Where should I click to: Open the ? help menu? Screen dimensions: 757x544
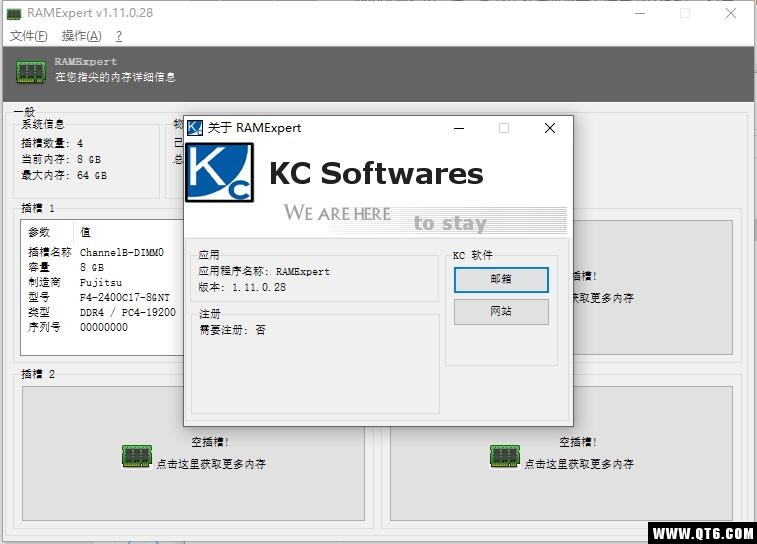[x=119, y=36]
